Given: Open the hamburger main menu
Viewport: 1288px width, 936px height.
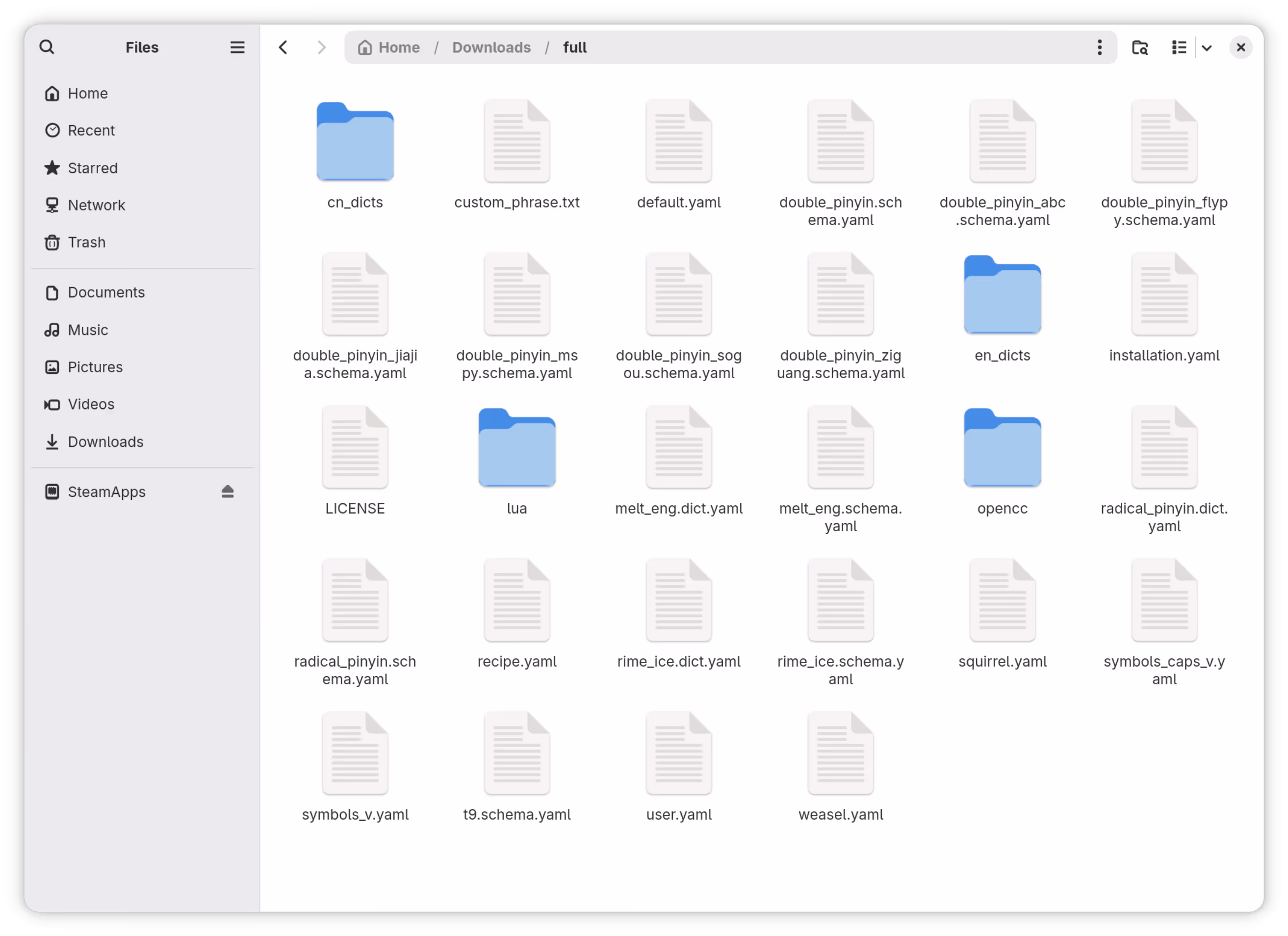Looking at the screenshot, I should click(237, 47).
